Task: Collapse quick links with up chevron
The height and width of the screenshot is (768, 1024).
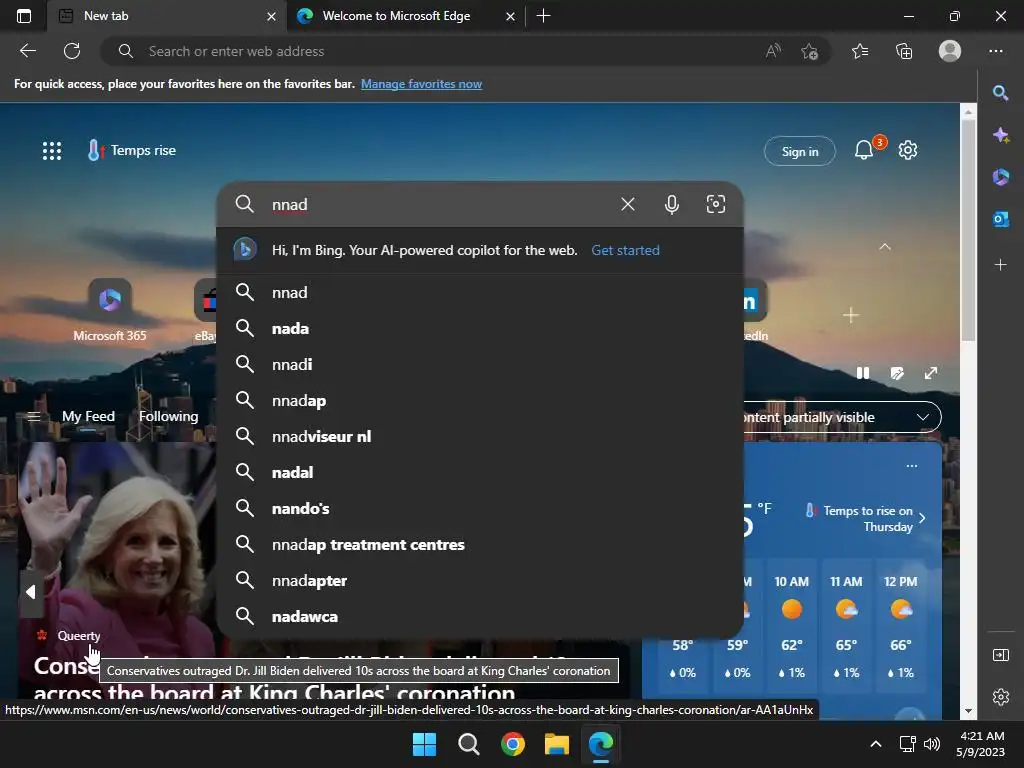Action: 885,247
